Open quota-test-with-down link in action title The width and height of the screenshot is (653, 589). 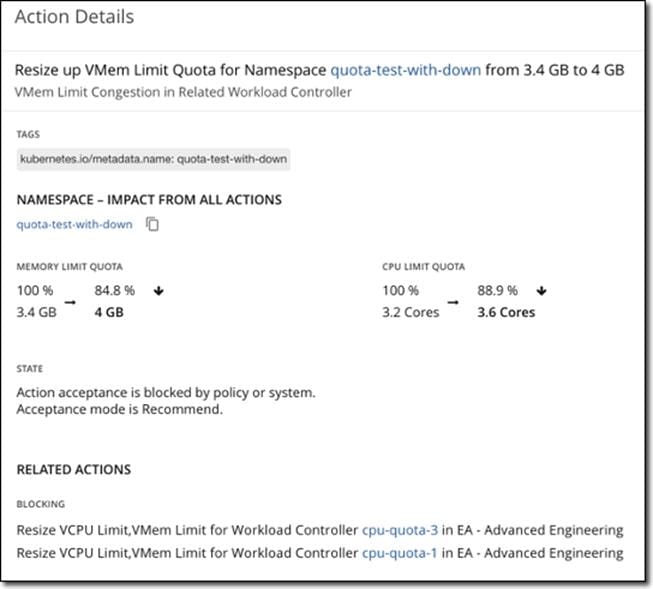[x=406, y=70]
